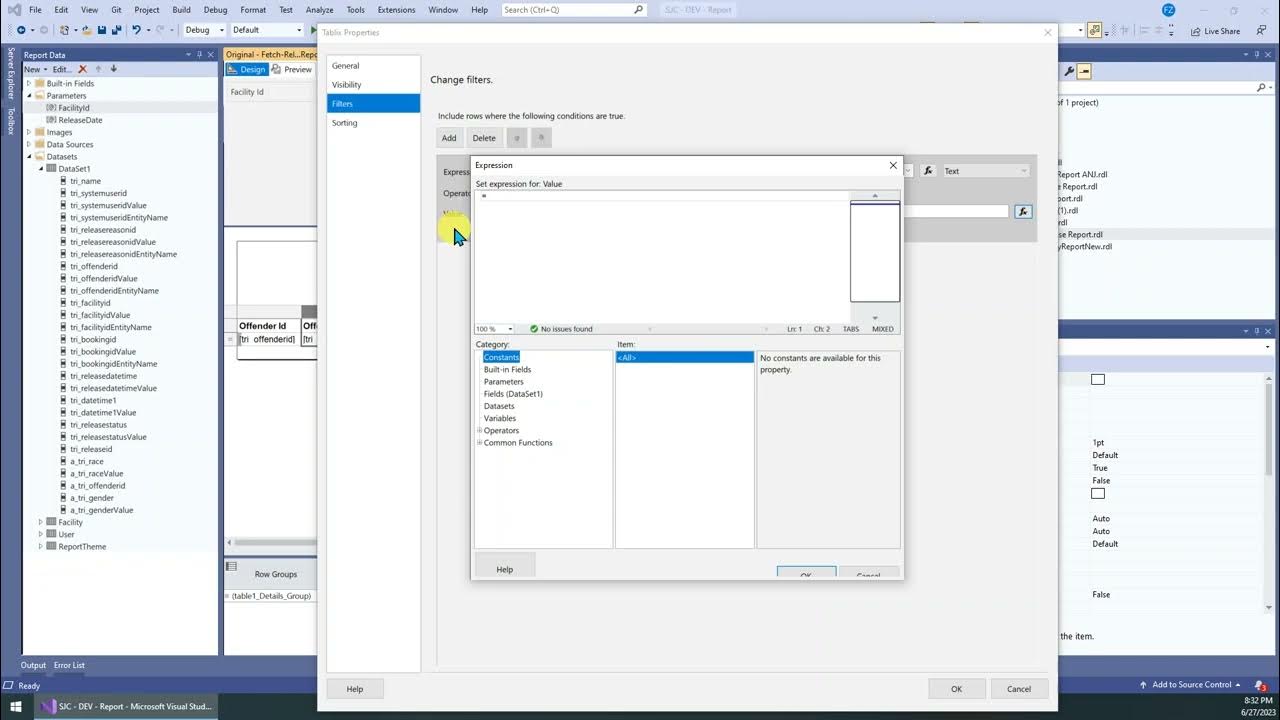The image size is (1280, 720).
Task: Click the Add filter button
Action: 449,138
